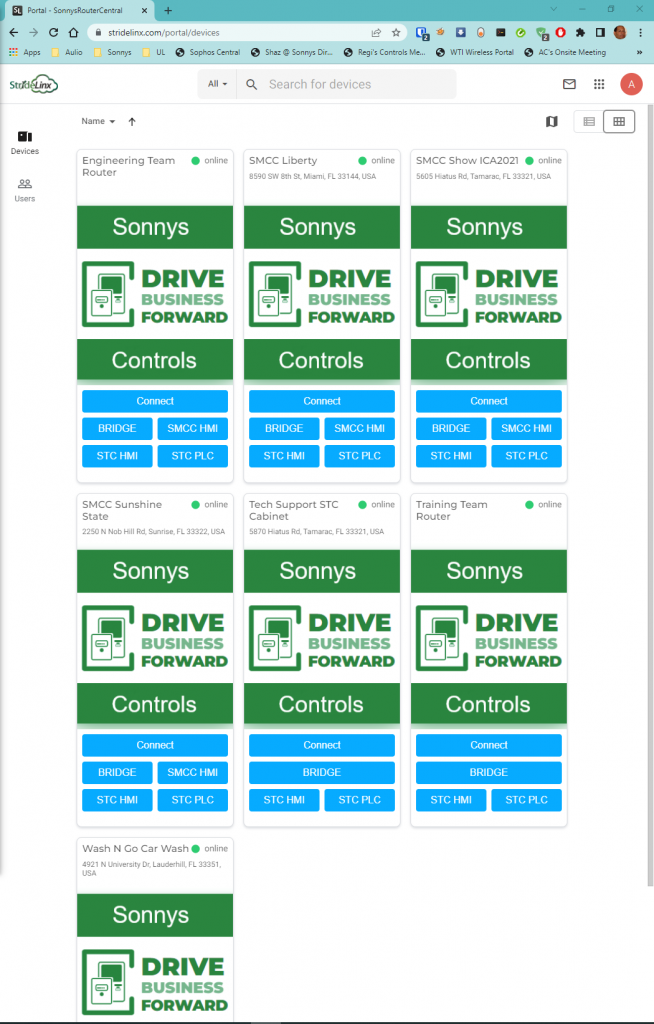
Task: Click the StrideLinx logo
Action: (x=33, y=85)
